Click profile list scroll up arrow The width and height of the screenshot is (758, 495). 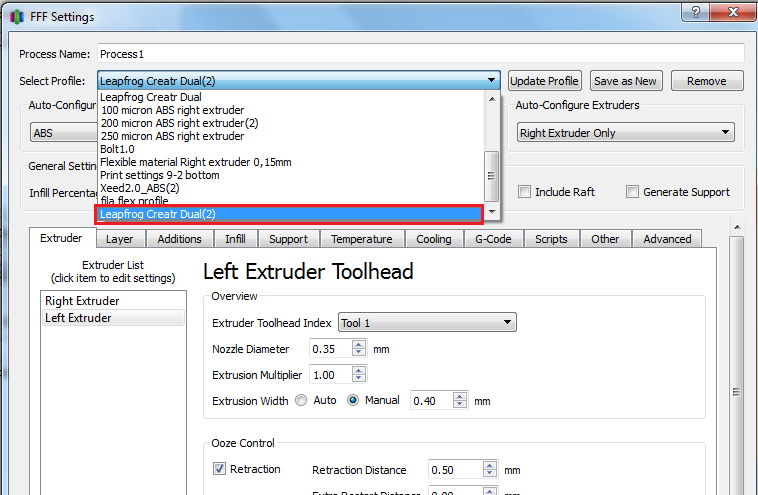492,99
